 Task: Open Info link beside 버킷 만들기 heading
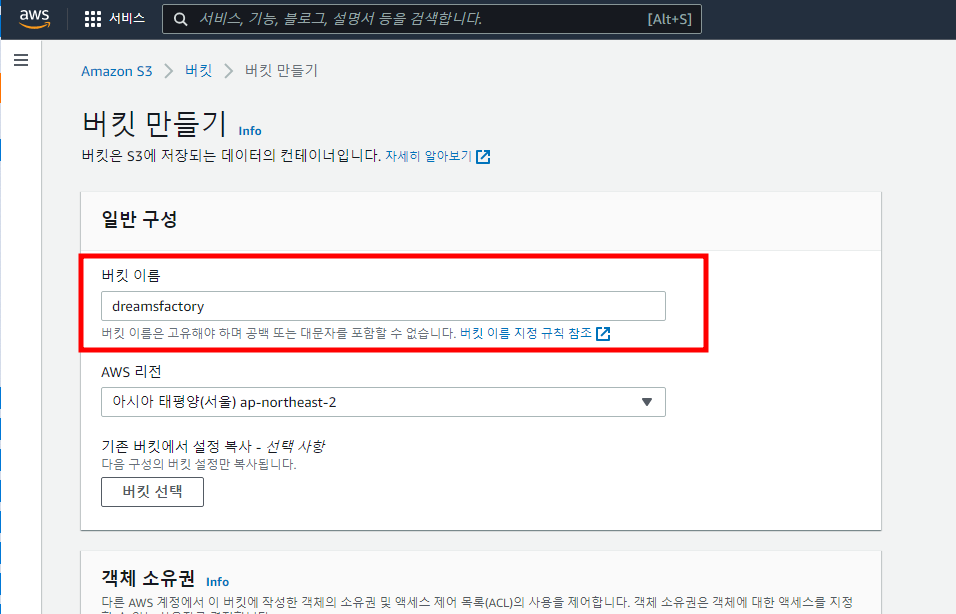[x=250, y=131]
